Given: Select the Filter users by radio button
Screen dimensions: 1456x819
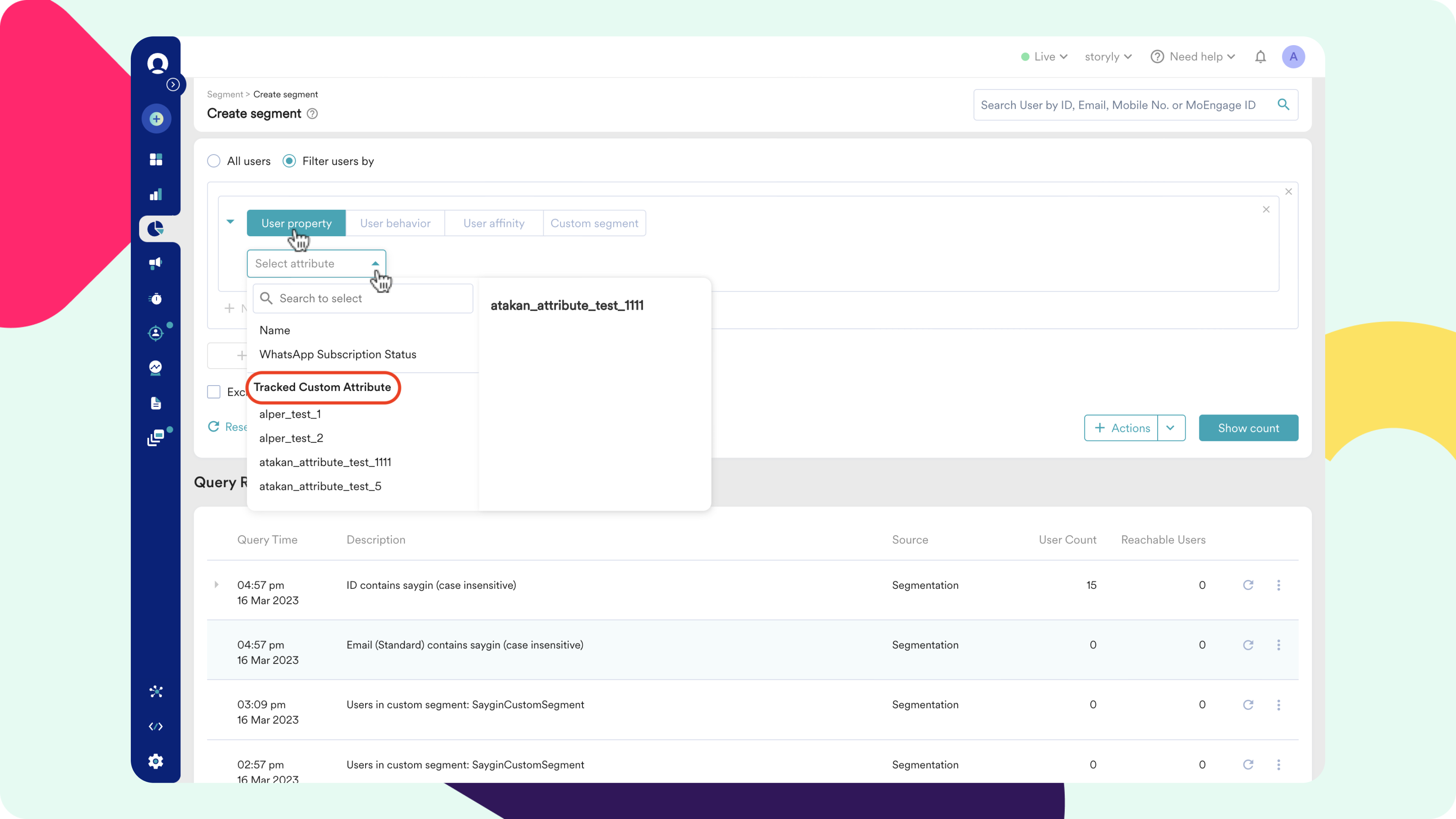Looking at the screenshot, I should click(x=289, y=161).
